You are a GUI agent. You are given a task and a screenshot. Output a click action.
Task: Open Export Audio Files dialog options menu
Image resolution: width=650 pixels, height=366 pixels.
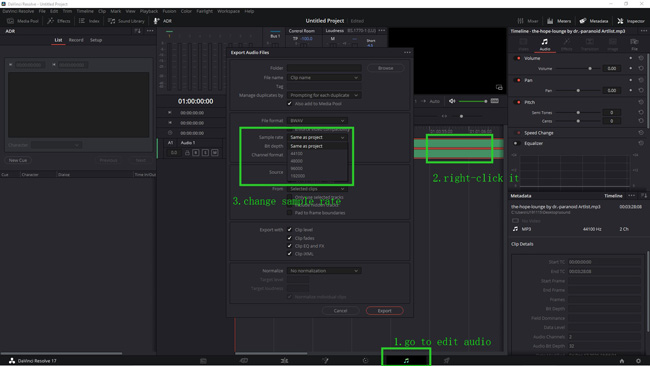(x=407, y=53)
